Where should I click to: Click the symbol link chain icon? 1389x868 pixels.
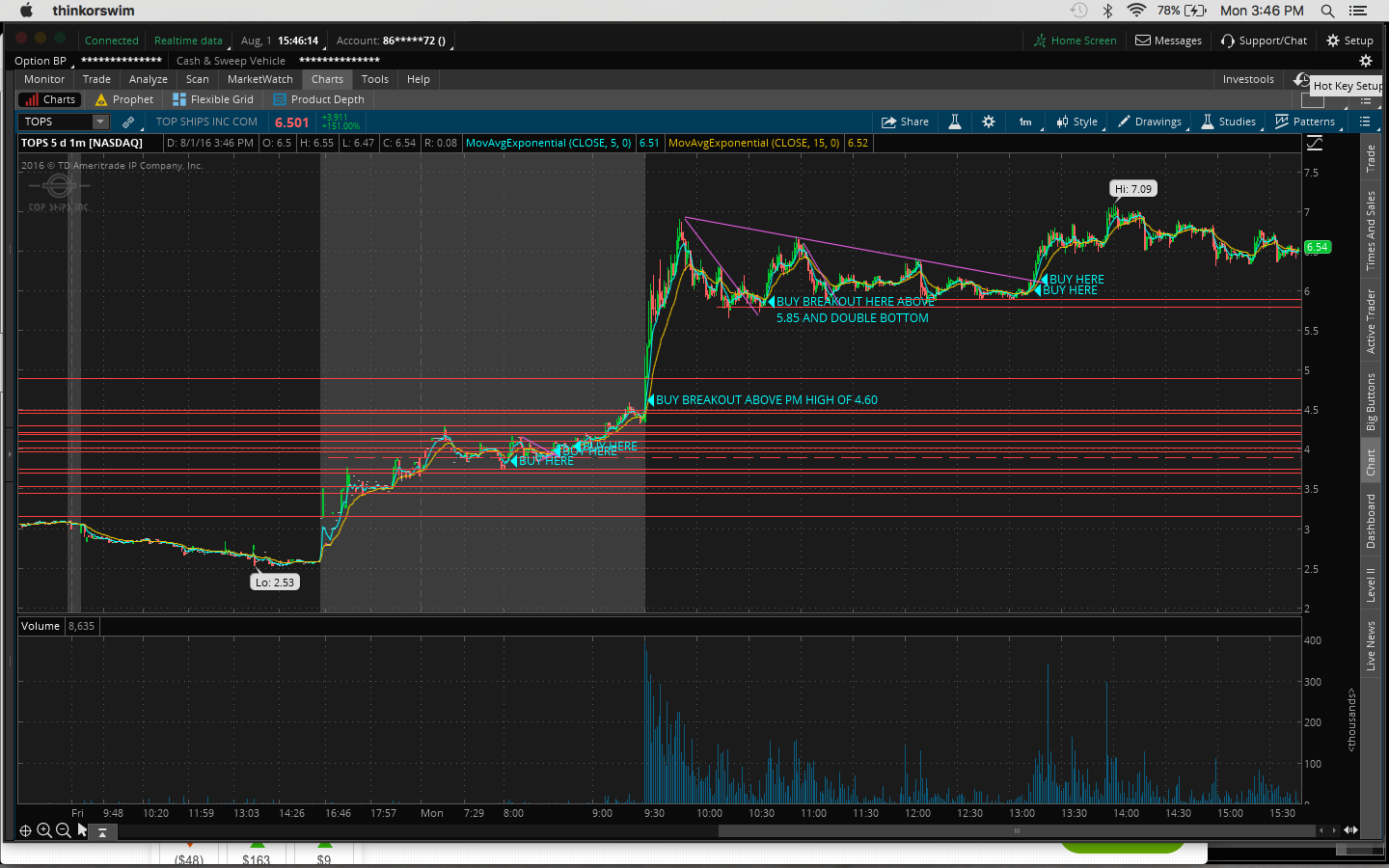point(128,122)
